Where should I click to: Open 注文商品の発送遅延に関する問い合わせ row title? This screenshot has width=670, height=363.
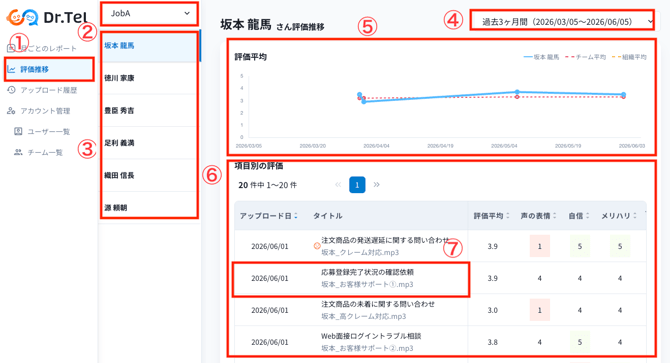coord(385,240)
